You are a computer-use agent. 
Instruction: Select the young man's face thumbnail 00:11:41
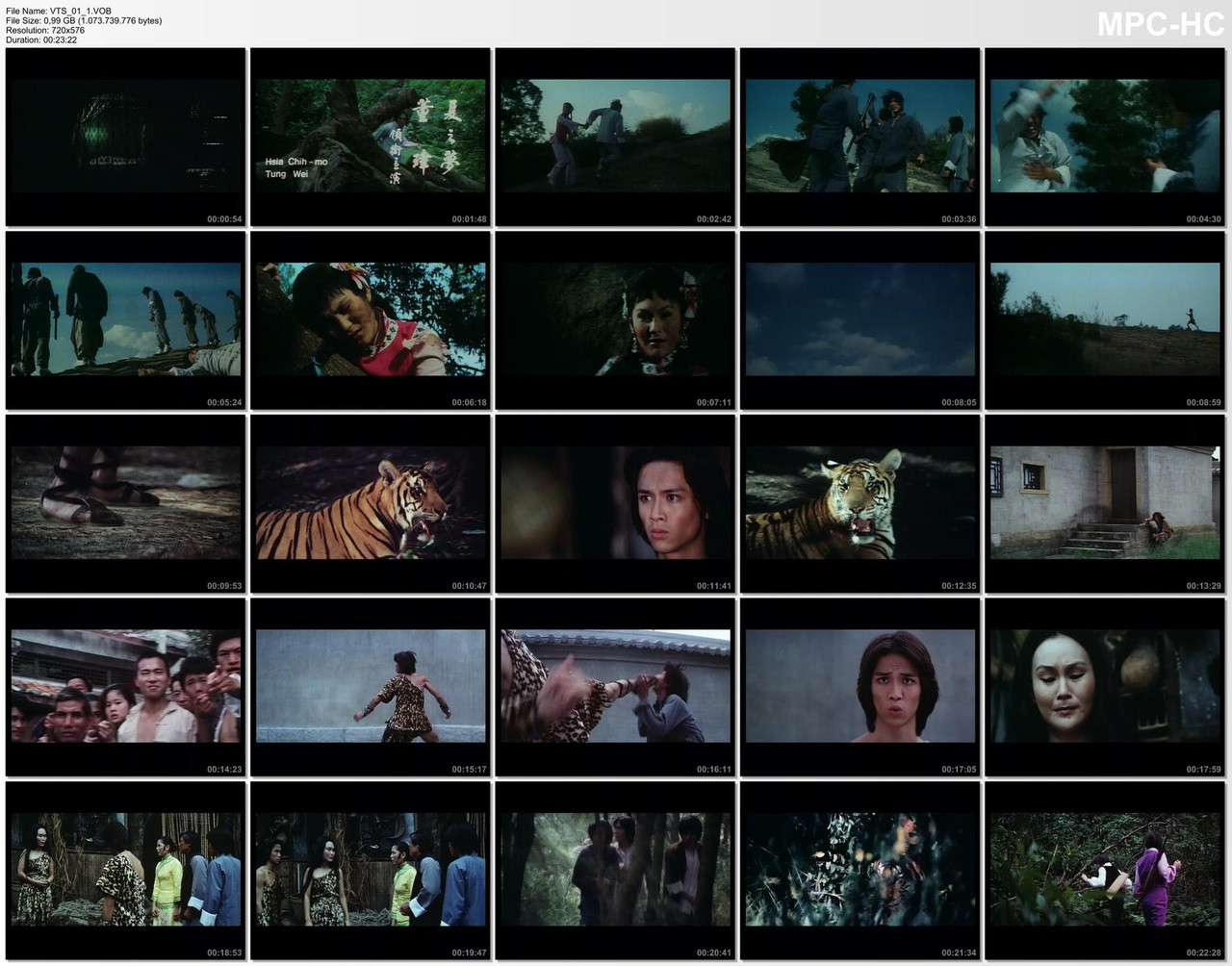tap(615, 503)
